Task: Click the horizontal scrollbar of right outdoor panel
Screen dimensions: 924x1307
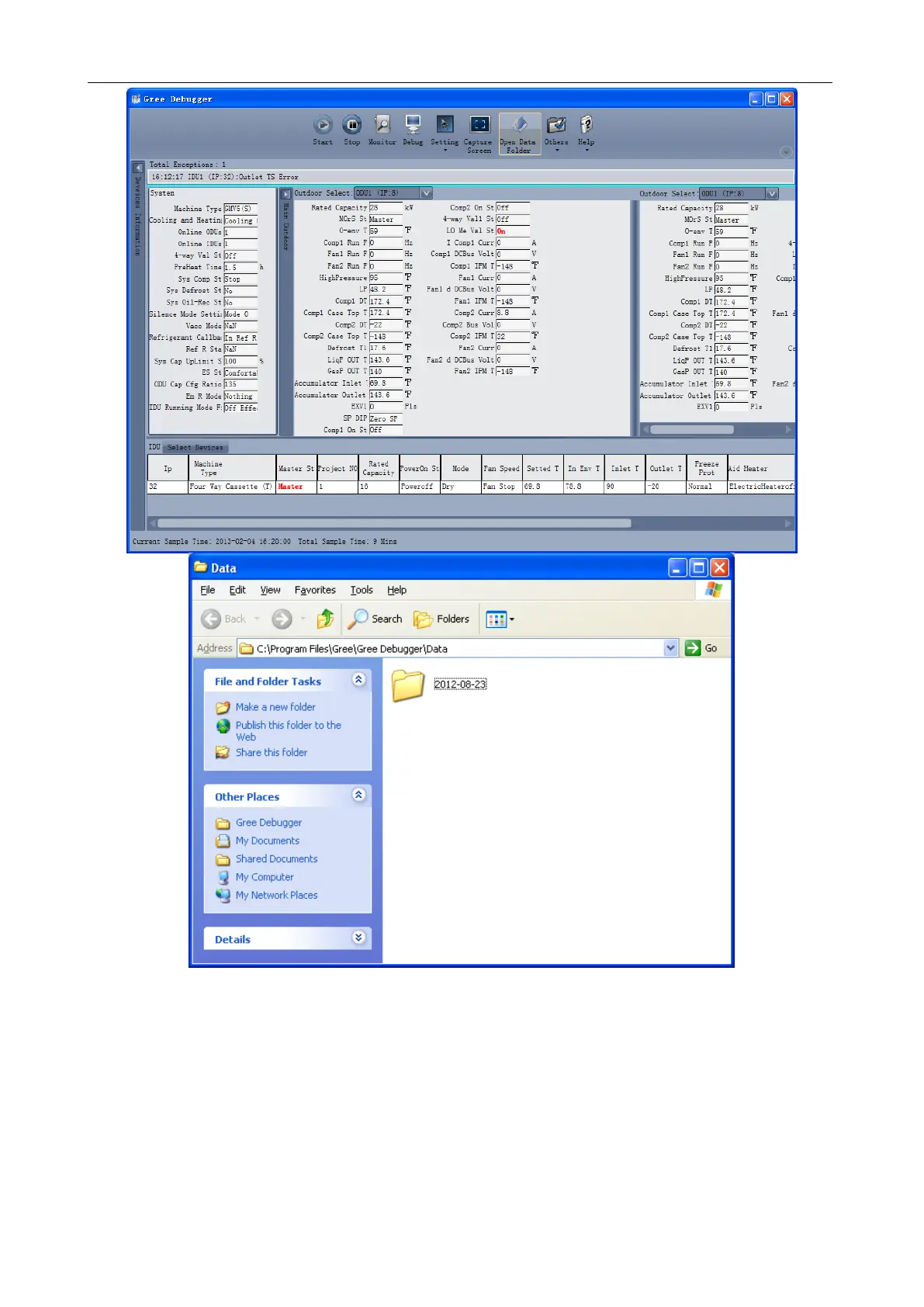Action: [x=691, y=429]
